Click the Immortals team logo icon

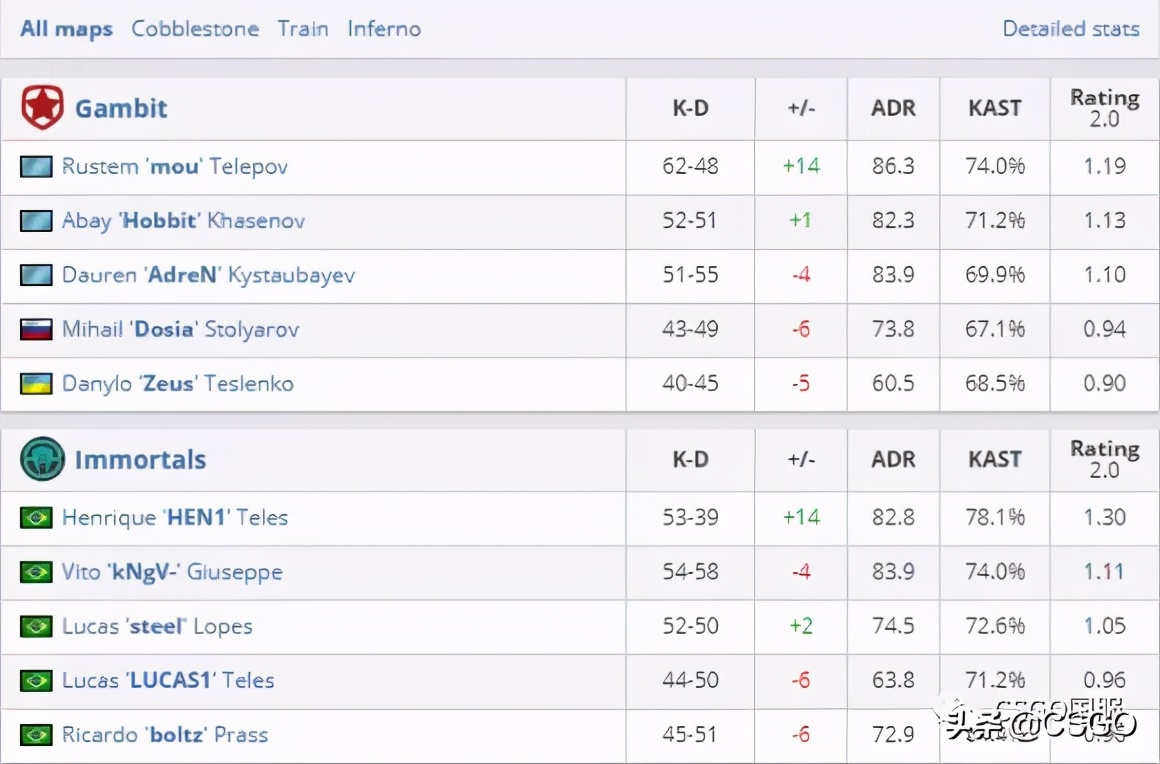(x=42, y=460)
